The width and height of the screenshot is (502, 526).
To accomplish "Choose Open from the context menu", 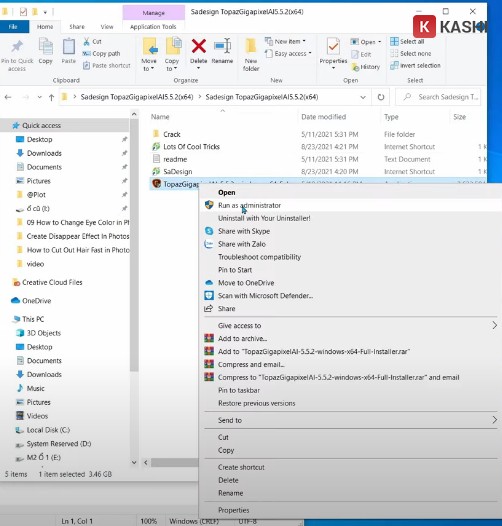I will (227, 193).
